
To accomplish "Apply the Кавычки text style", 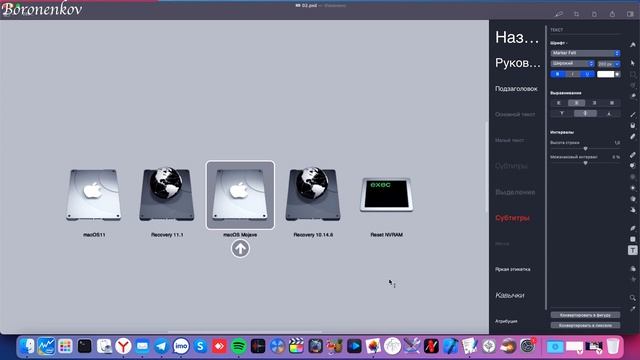I will tap(510, 295).
